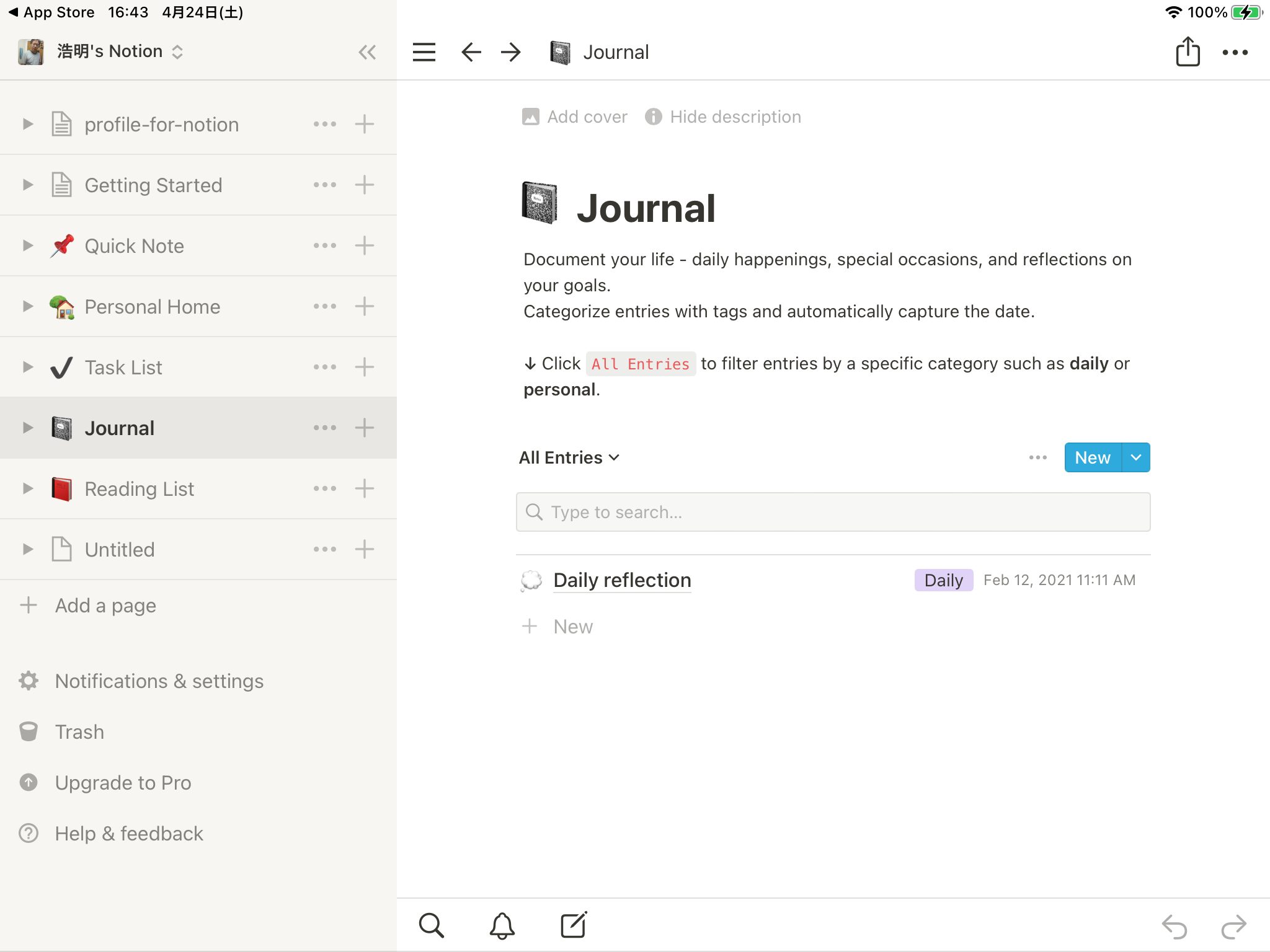Click the Type to search field
This screenshot has height=952, width=1270.
(833, 512)
